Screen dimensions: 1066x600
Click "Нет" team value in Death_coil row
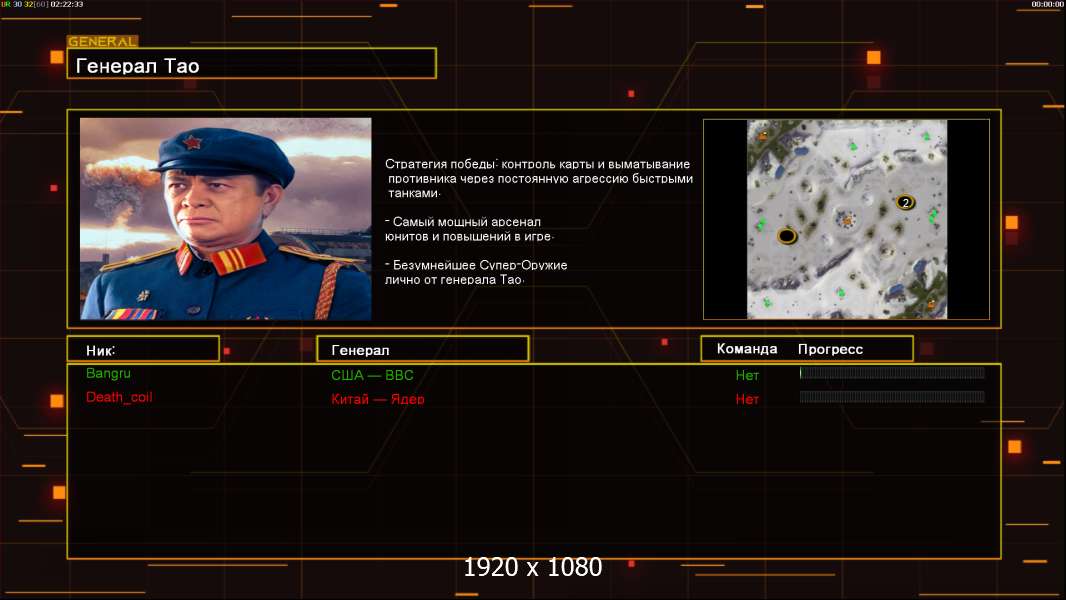click(747, 400)
